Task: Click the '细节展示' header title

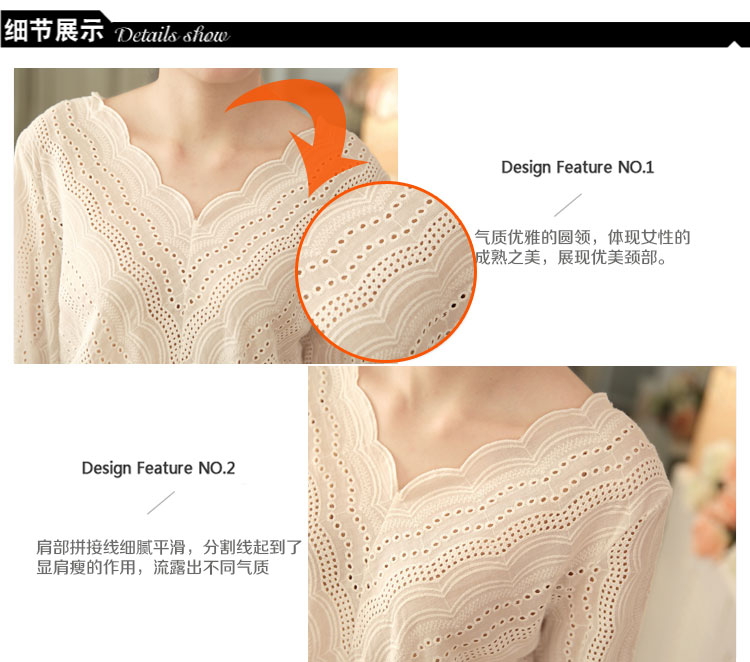Action: tap(54, 30)
